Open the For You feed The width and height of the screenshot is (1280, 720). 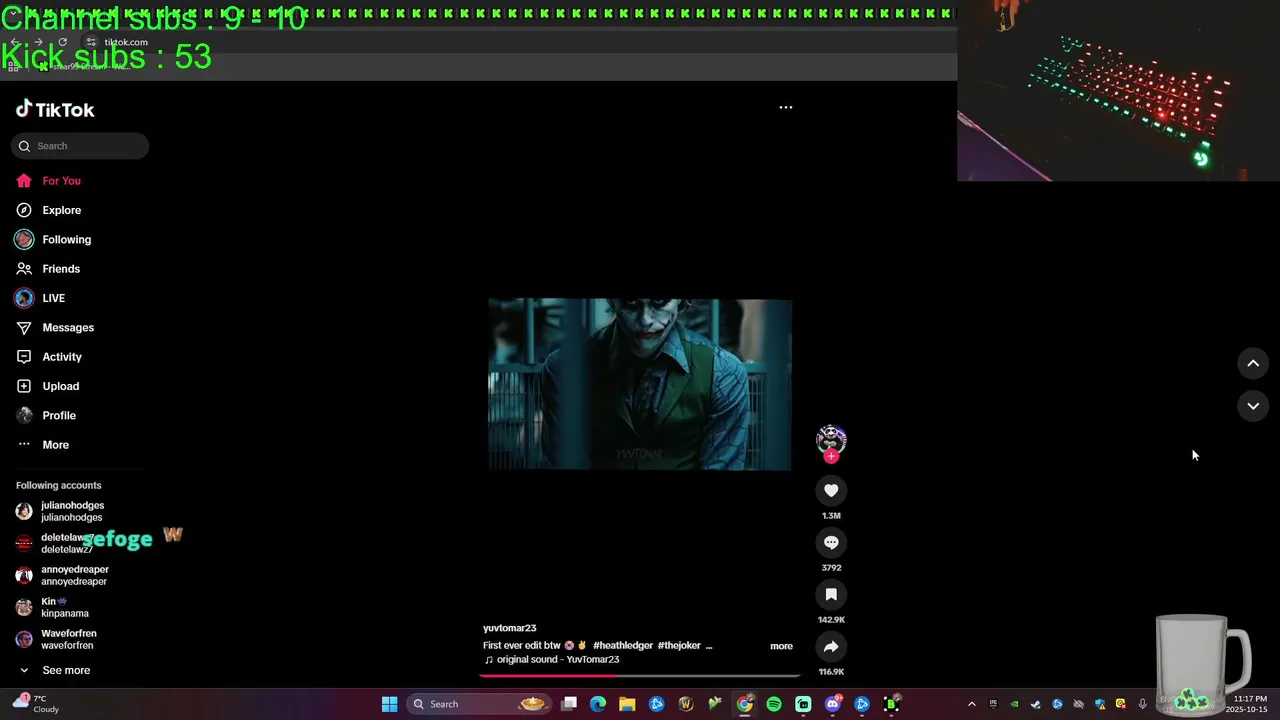[x=48, y=181]
